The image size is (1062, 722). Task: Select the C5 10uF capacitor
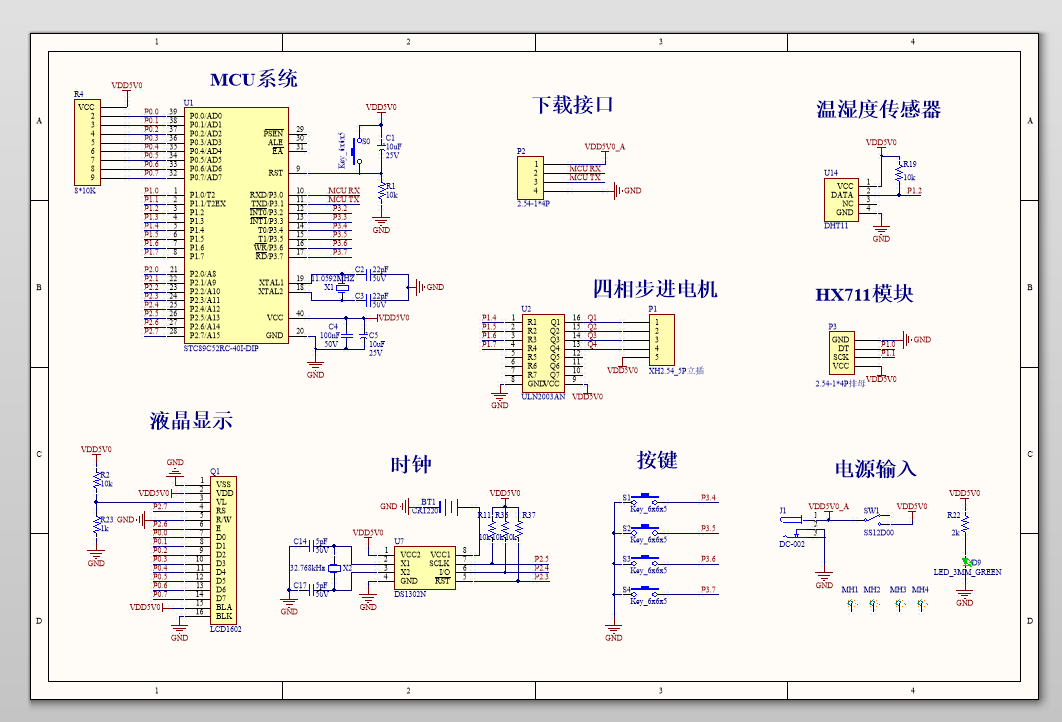(x=364, y=335)
